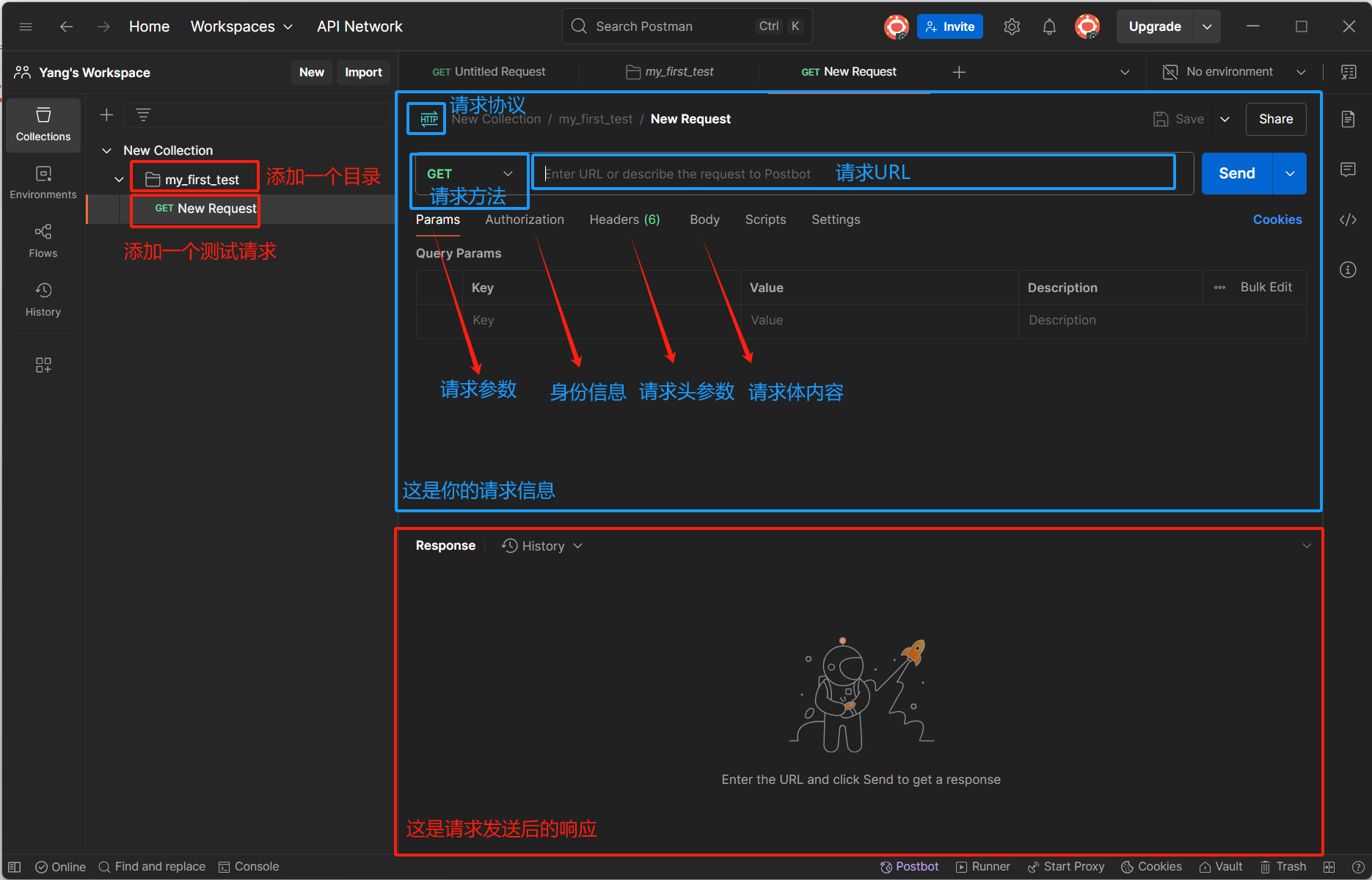
Task: Open the Untitled Request tab
Action: (x=489, y=72)
